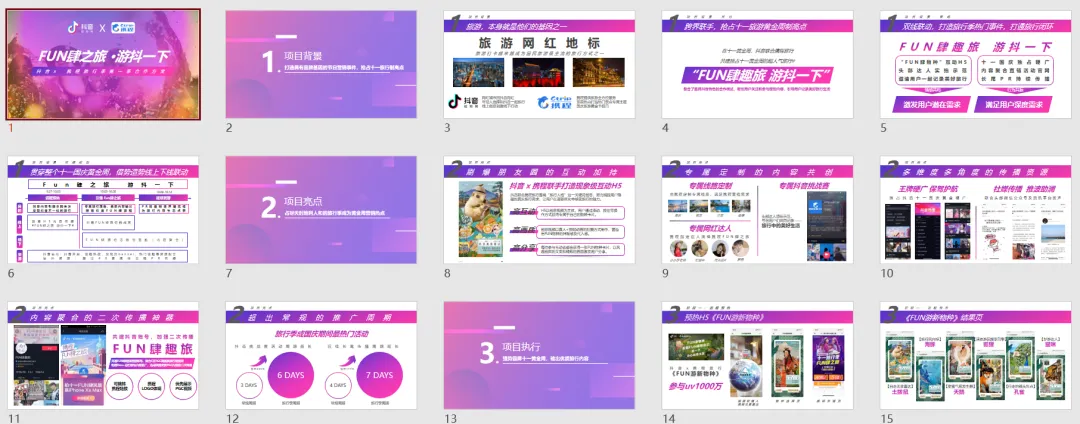Screen dimensions: 1080x424
Task: Select slide 10 thumbnail
Action: 975,210
